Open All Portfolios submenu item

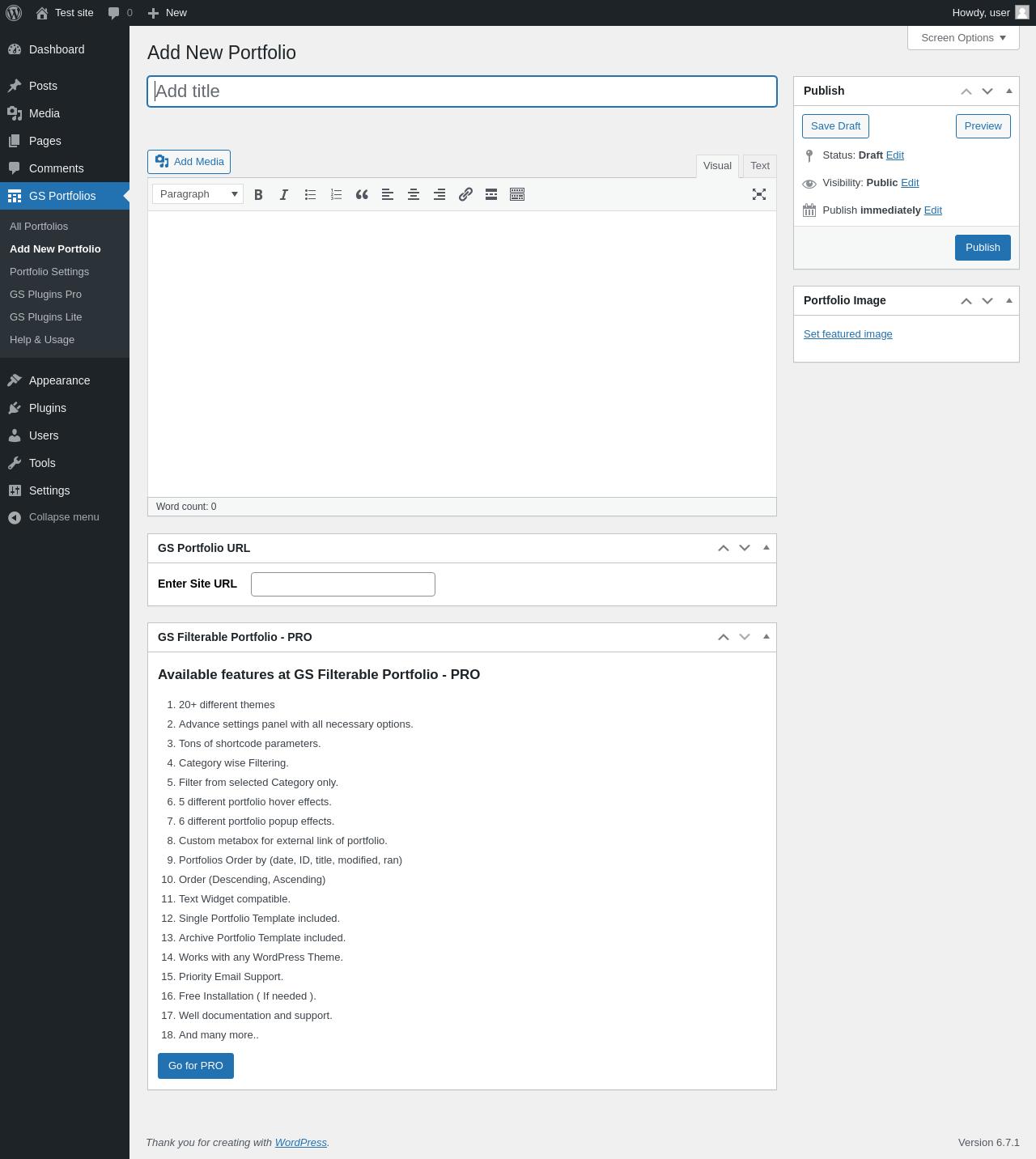(x=65, y=227)
